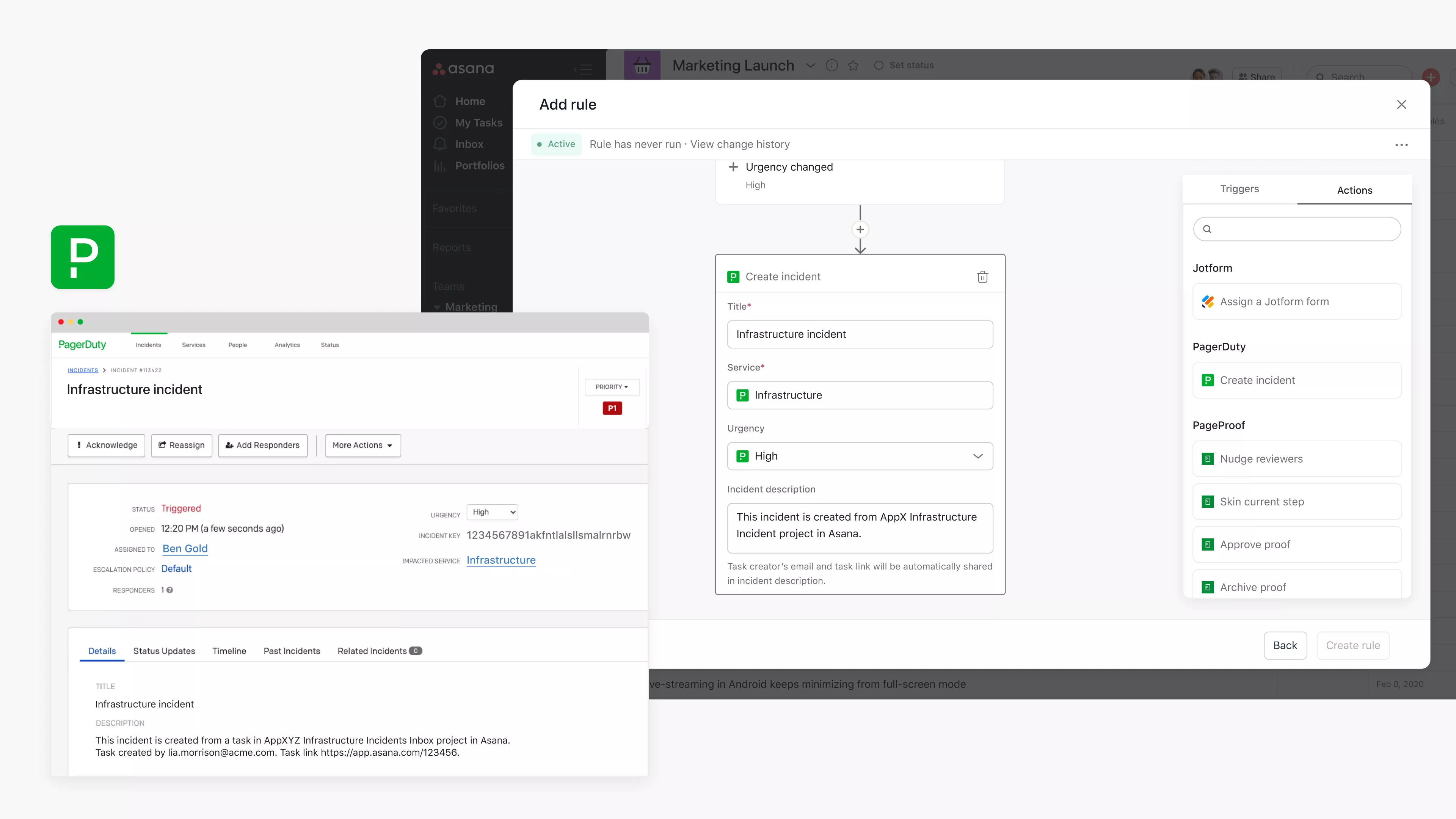1456x819 pixels.
Task: Click the plus icon between rule steps
Action: coord(860,229)
